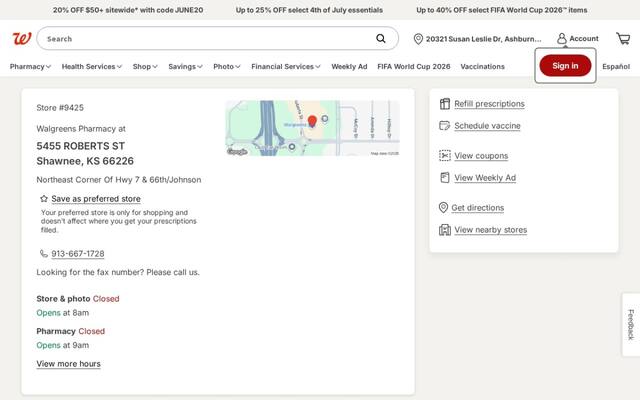Click the Opens at 9am text
640x400 pixels.
(x=62, y=345)
